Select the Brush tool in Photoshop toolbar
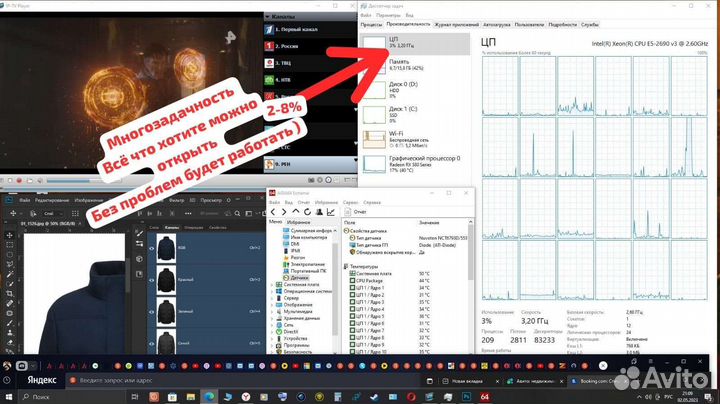Viewport: 720px width, 404px height. coord(10,323)
